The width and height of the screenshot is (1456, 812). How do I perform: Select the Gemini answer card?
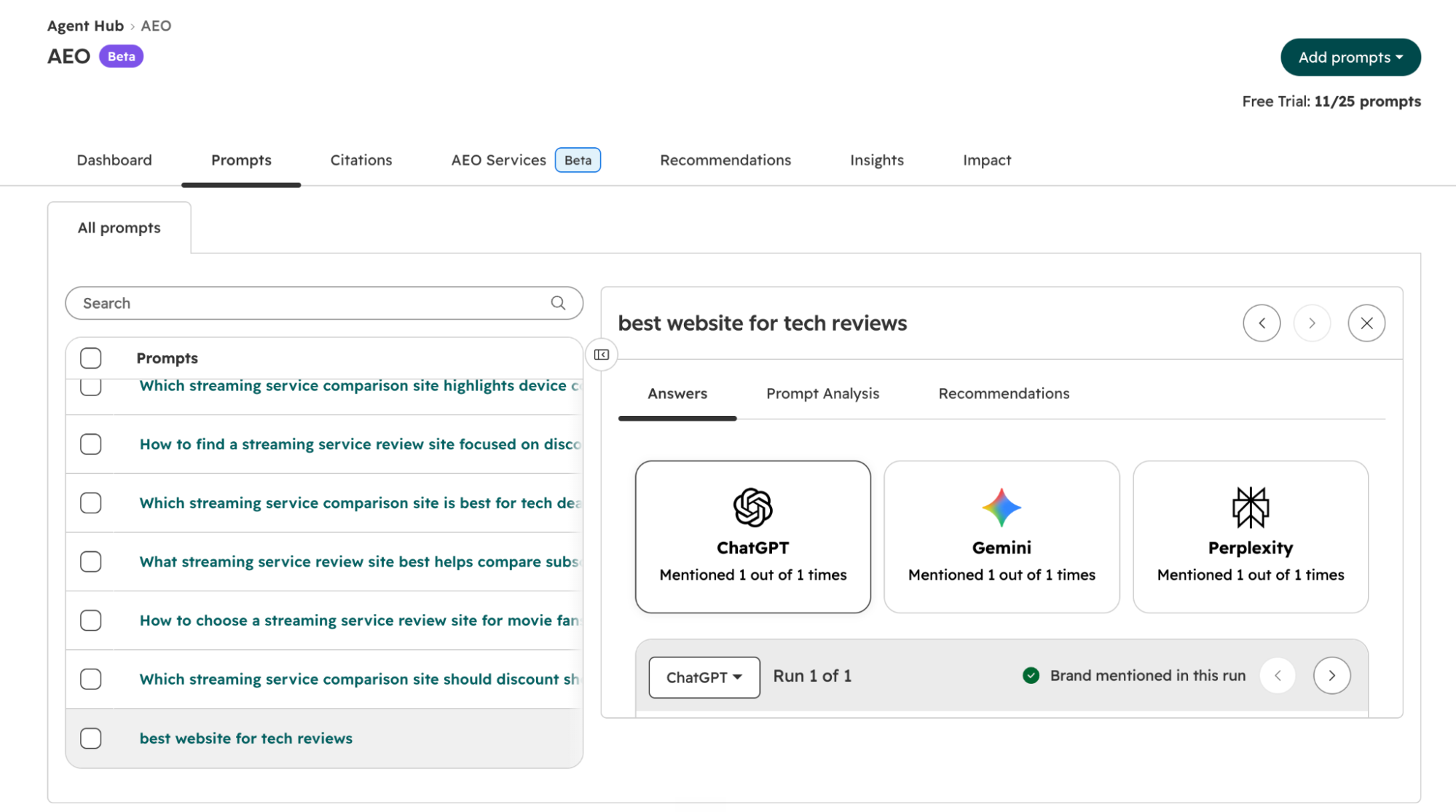pyautogui.click(x=1002, y=537)
